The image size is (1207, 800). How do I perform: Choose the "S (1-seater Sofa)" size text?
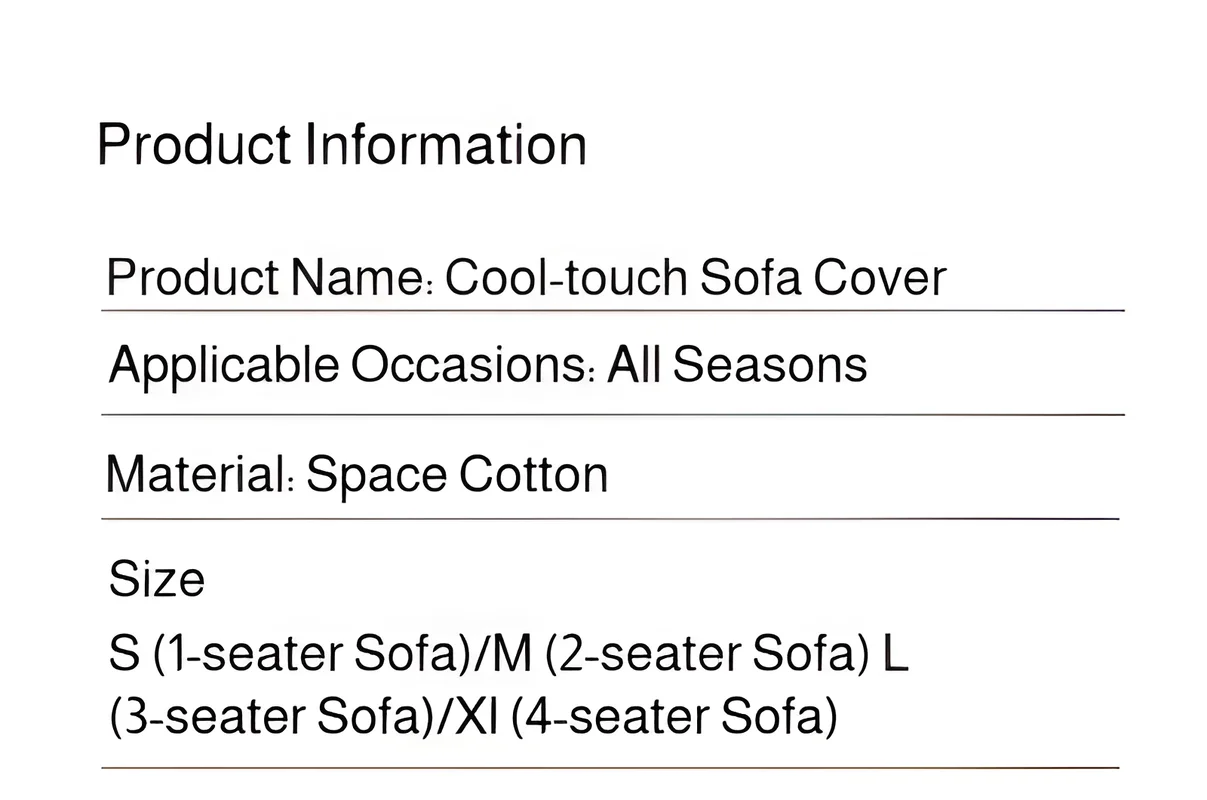coord(287,655)
